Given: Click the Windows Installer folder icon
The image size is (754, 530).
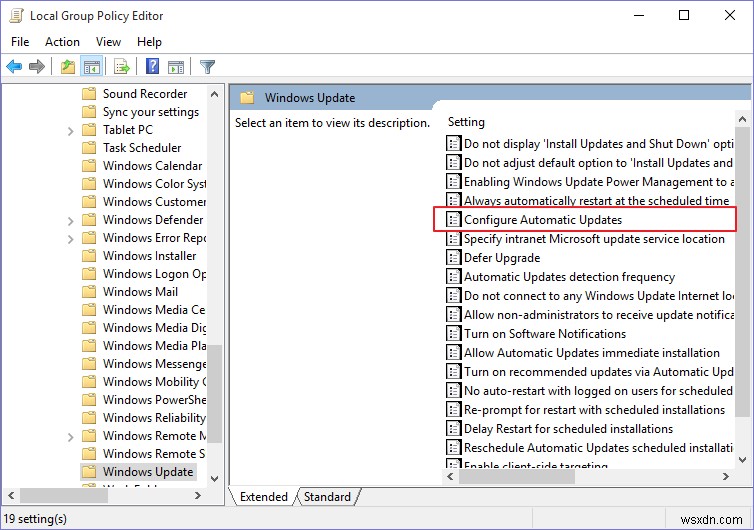Looking at the screenshot, I should pos(89,256).
